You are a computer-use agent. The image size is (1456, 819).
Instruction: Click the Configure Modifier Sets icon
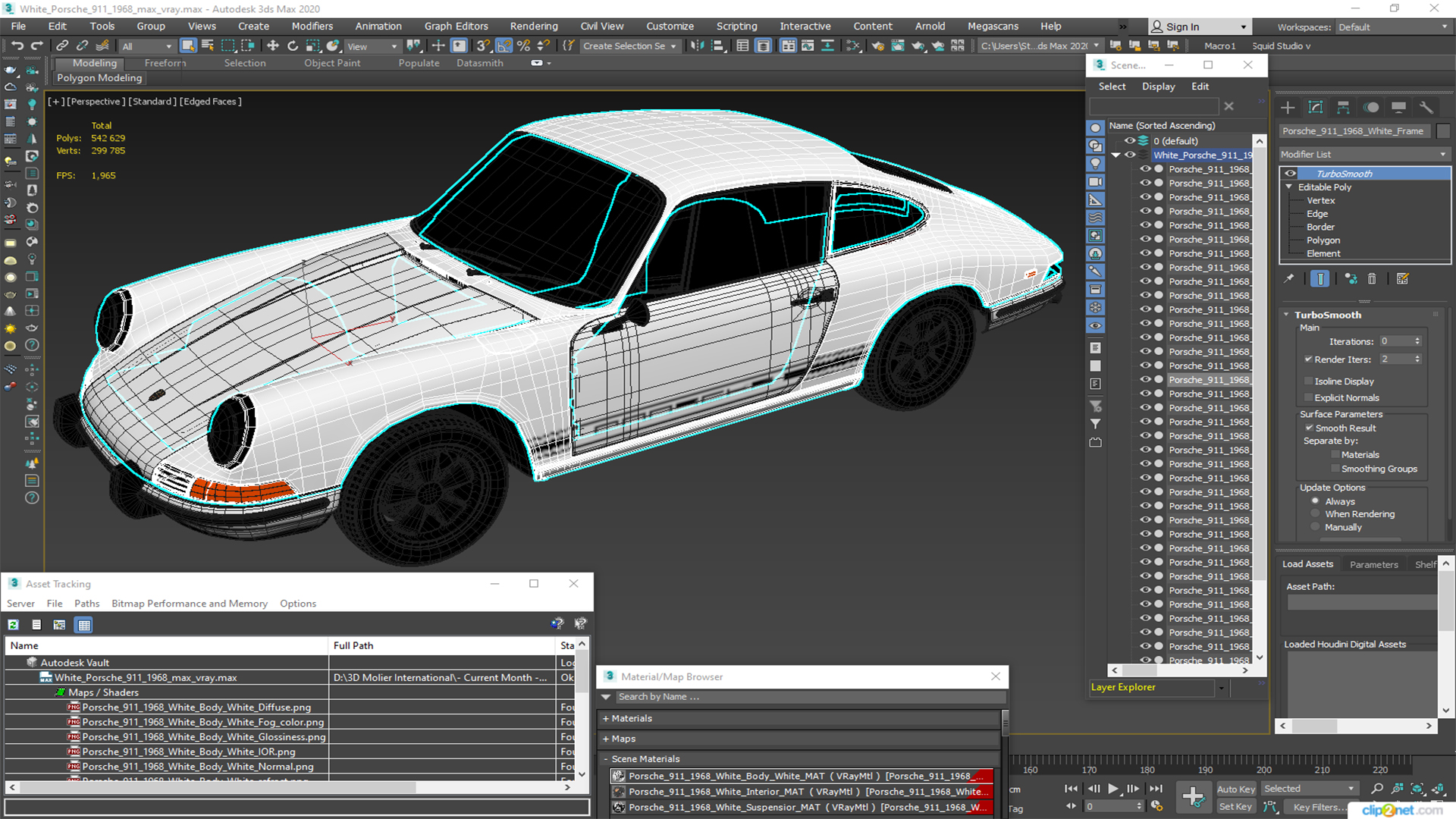click(x=1402, y=279)
